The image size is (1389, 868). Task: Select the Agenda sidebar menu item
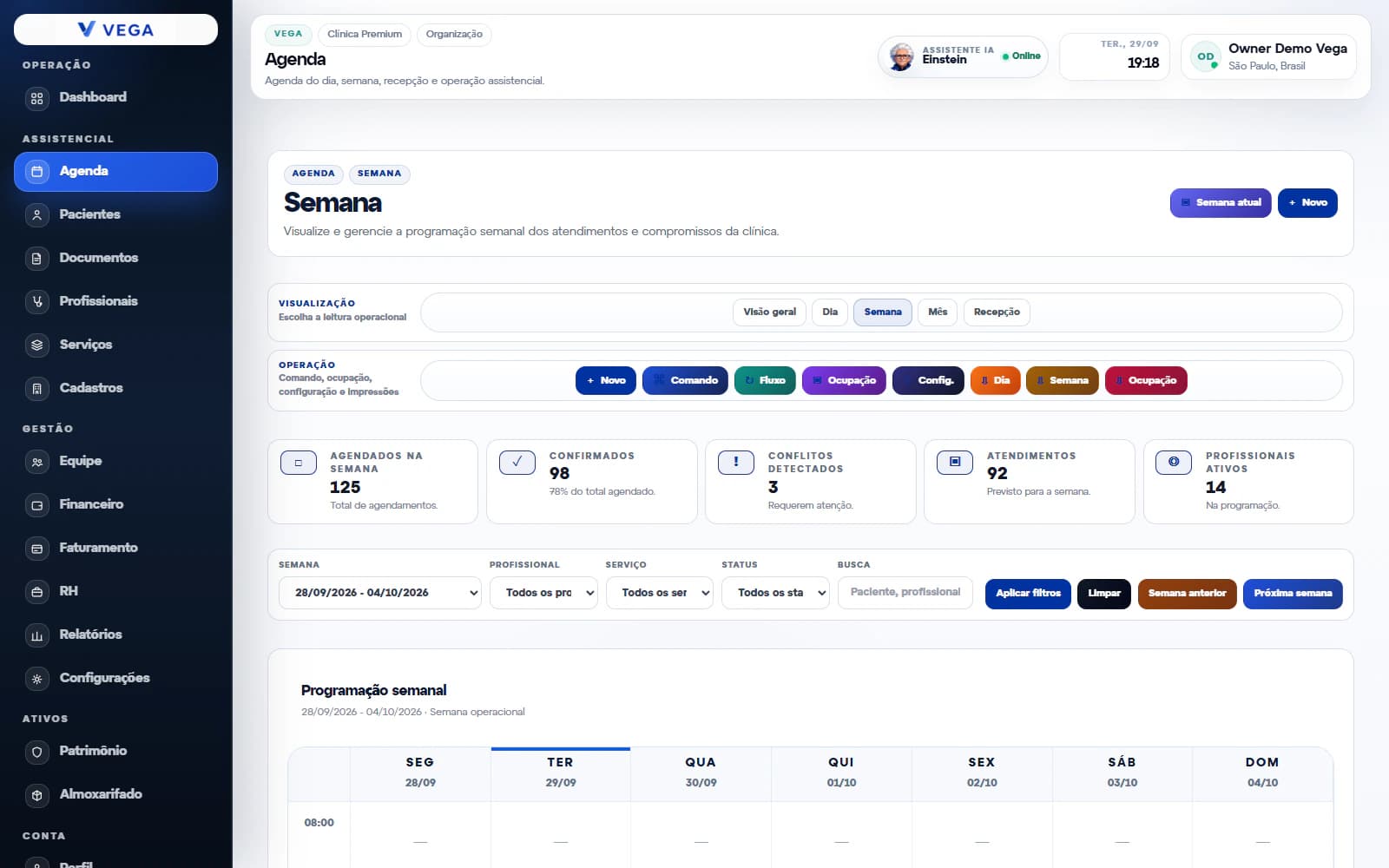[115, 172]
